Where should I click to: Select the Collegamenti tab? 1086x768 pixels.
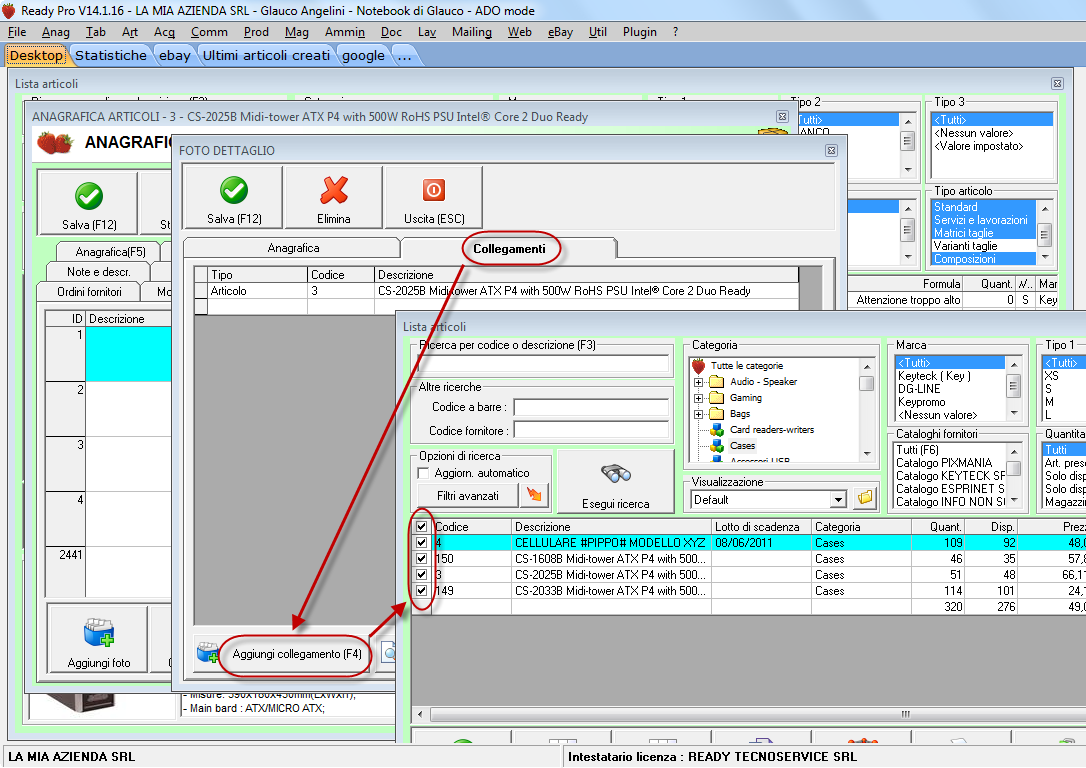(509, 249)
